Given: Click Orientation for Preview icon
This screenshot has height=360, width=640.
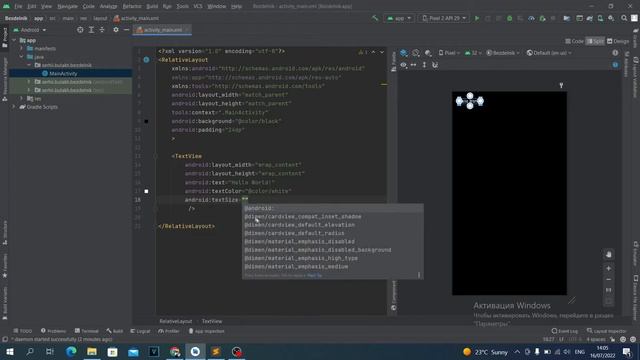Looking at the screenshot, I should [x=416, y=53].
